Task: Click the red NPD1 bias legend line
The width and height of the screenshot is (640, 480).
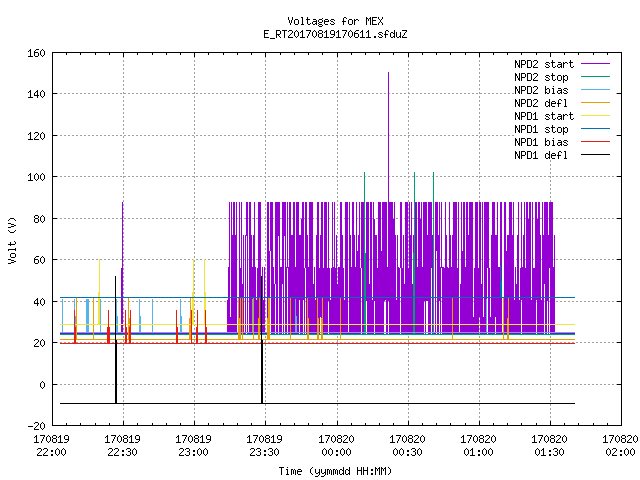Action: (x=595, y=142)
